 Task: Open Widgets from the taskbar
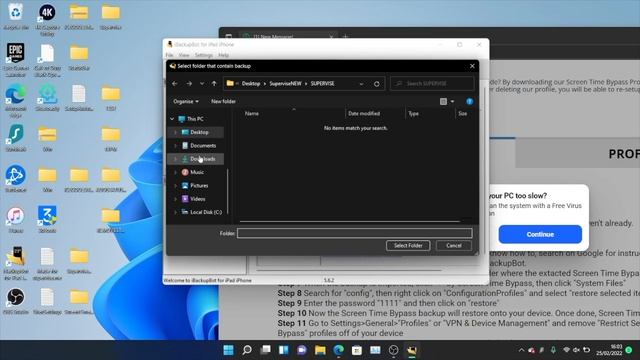tap(284, 350)
